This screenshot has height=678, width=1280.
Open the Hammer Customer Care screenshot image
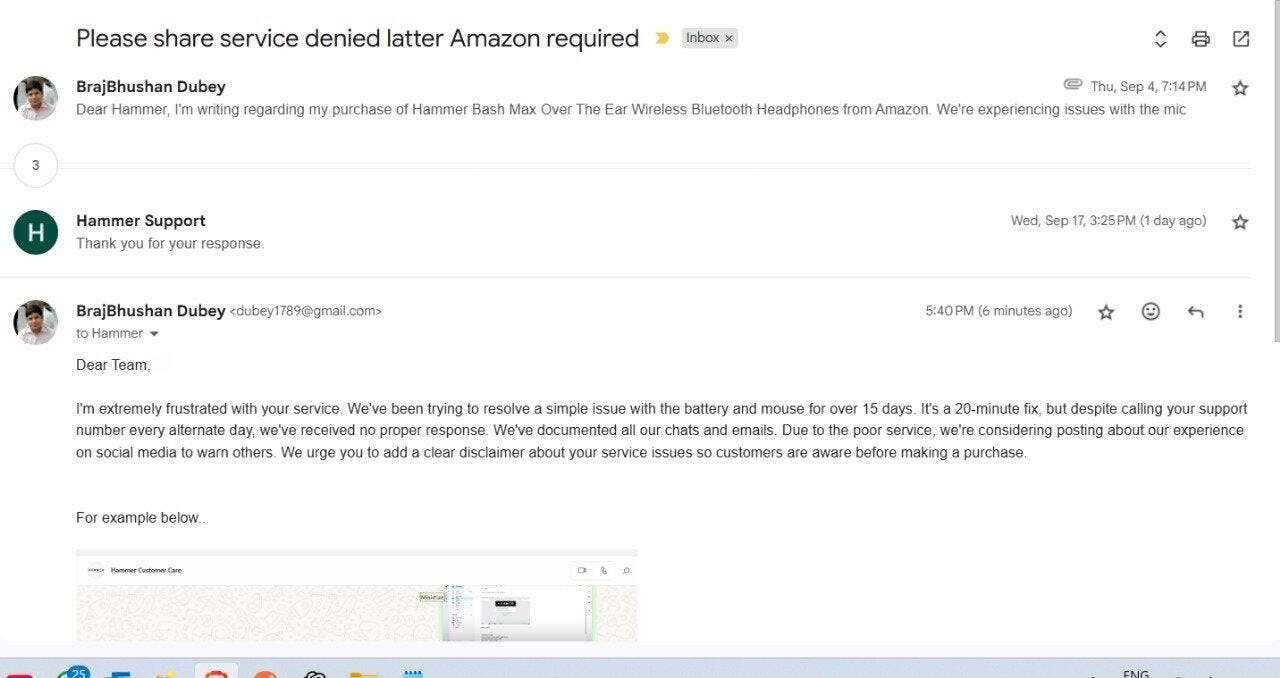[357, 595]
